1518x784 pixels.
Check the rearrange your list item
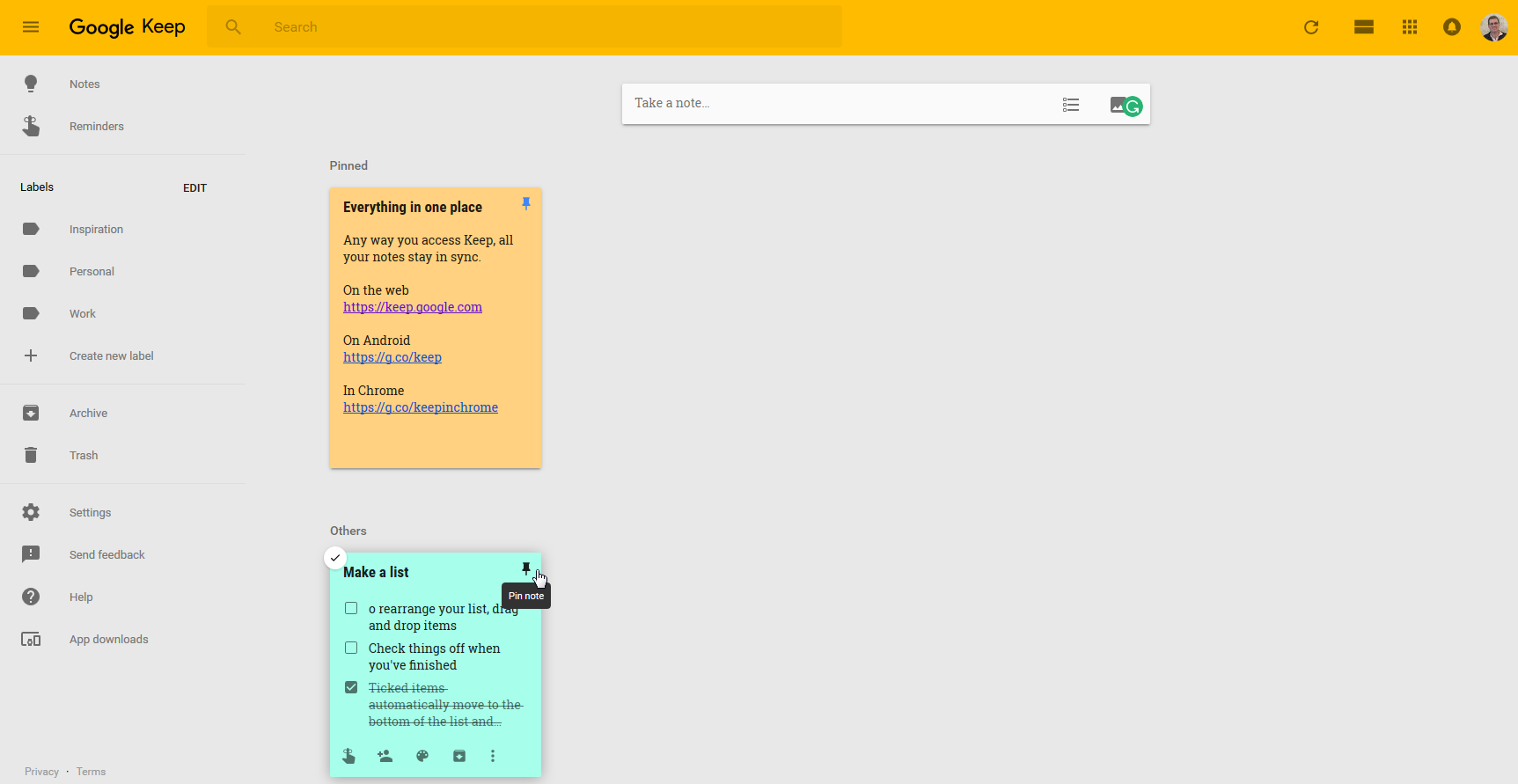(x=351, y=608)
